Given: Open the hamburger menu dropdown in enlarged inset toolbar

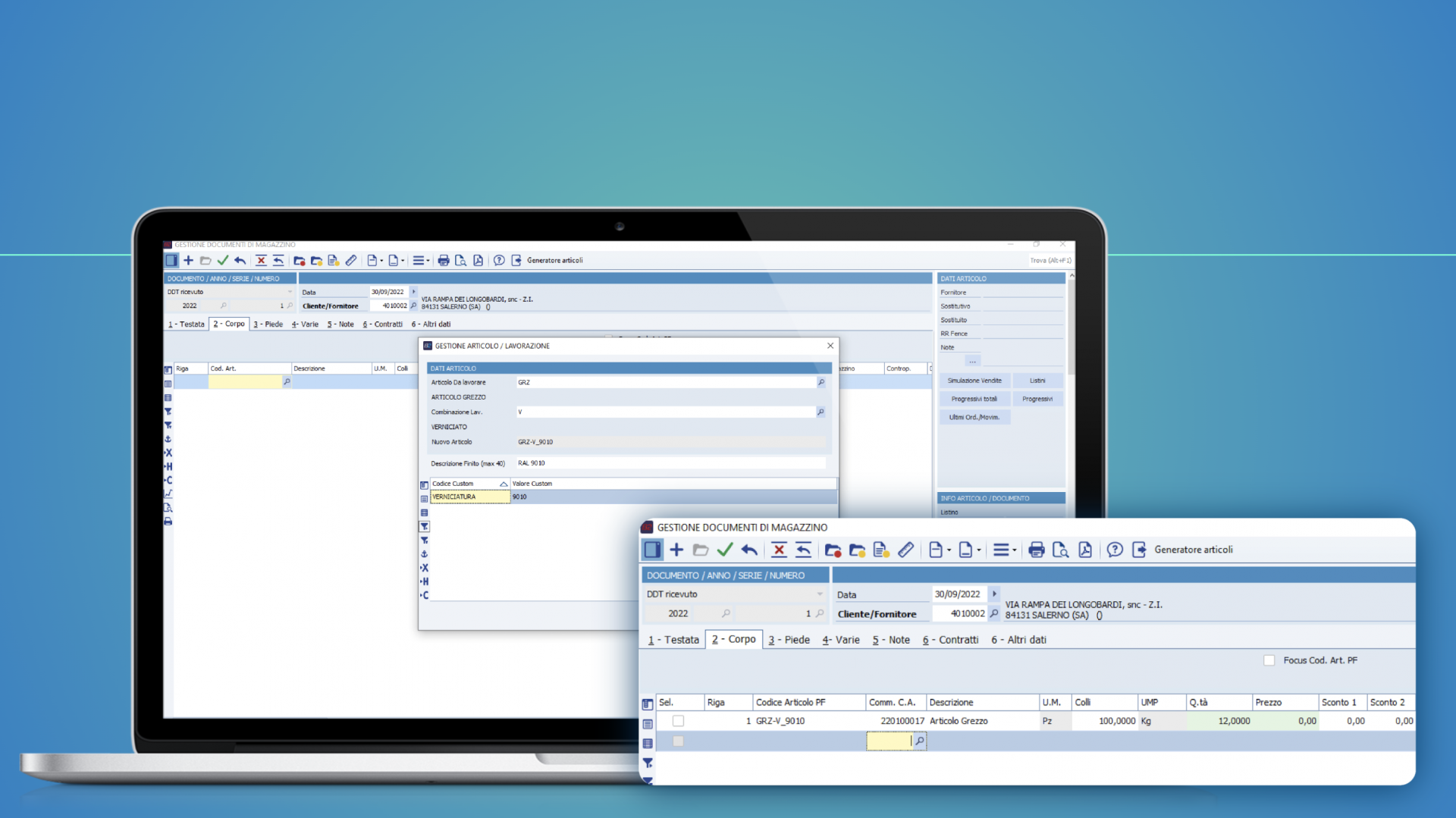Looking at the screenshot, I should pos(1005,550).
